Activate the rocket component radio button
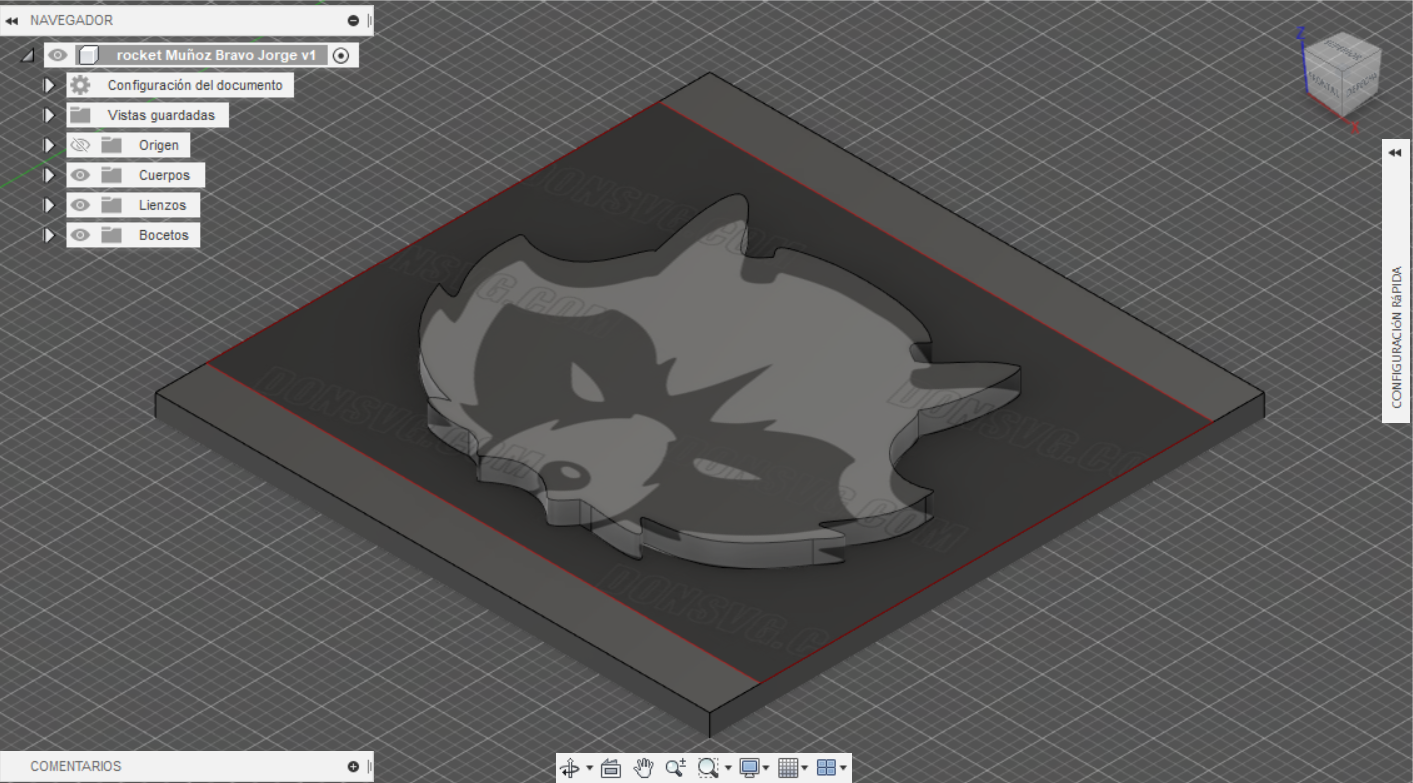Viewport: 1413px width, 783px height. click(341, 56)
